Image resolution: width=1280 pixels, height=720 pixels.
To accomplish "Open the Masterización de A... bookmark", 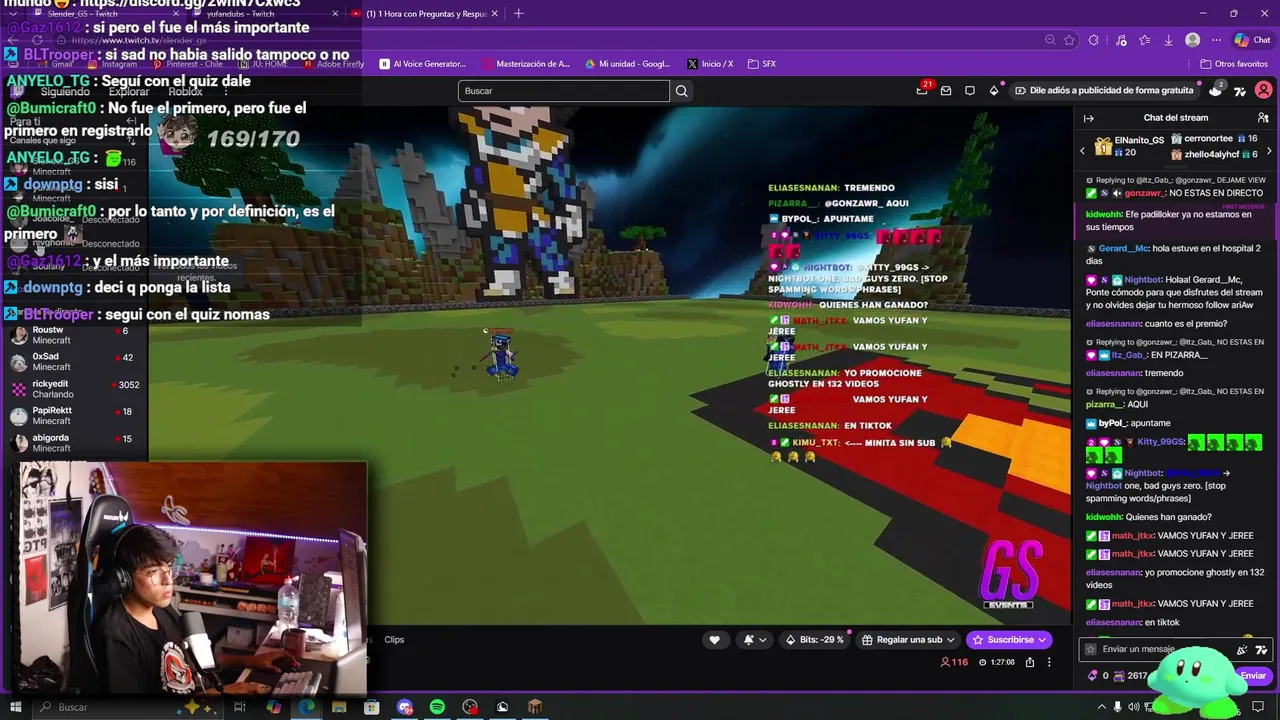I will tap(526, 64).
